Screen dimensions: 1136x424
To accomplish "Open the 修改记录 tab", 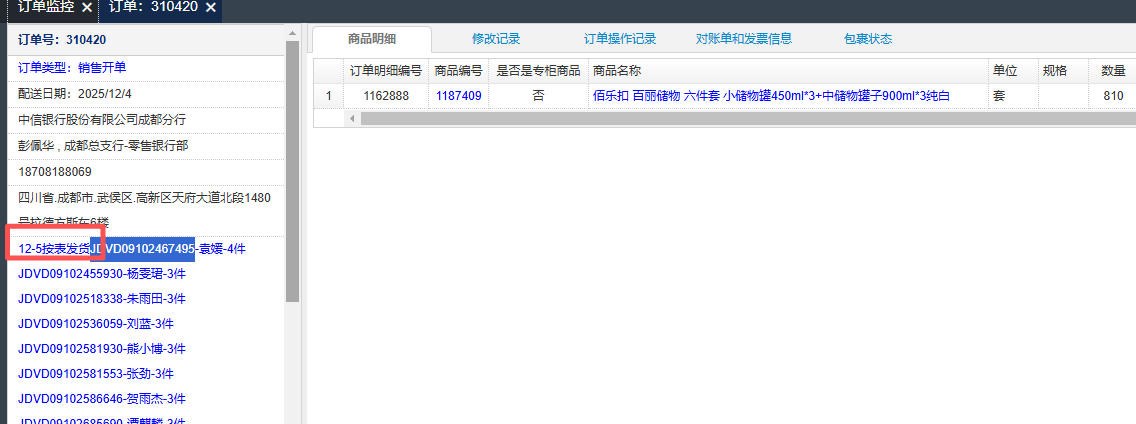I will [x=496, y=39].
